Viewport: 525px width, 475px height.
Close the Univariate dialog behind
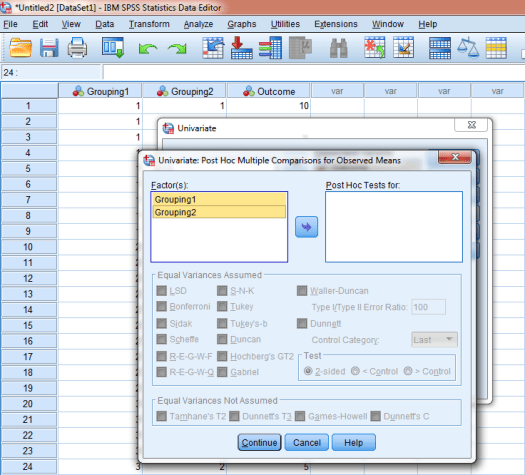tap(471, 125)
